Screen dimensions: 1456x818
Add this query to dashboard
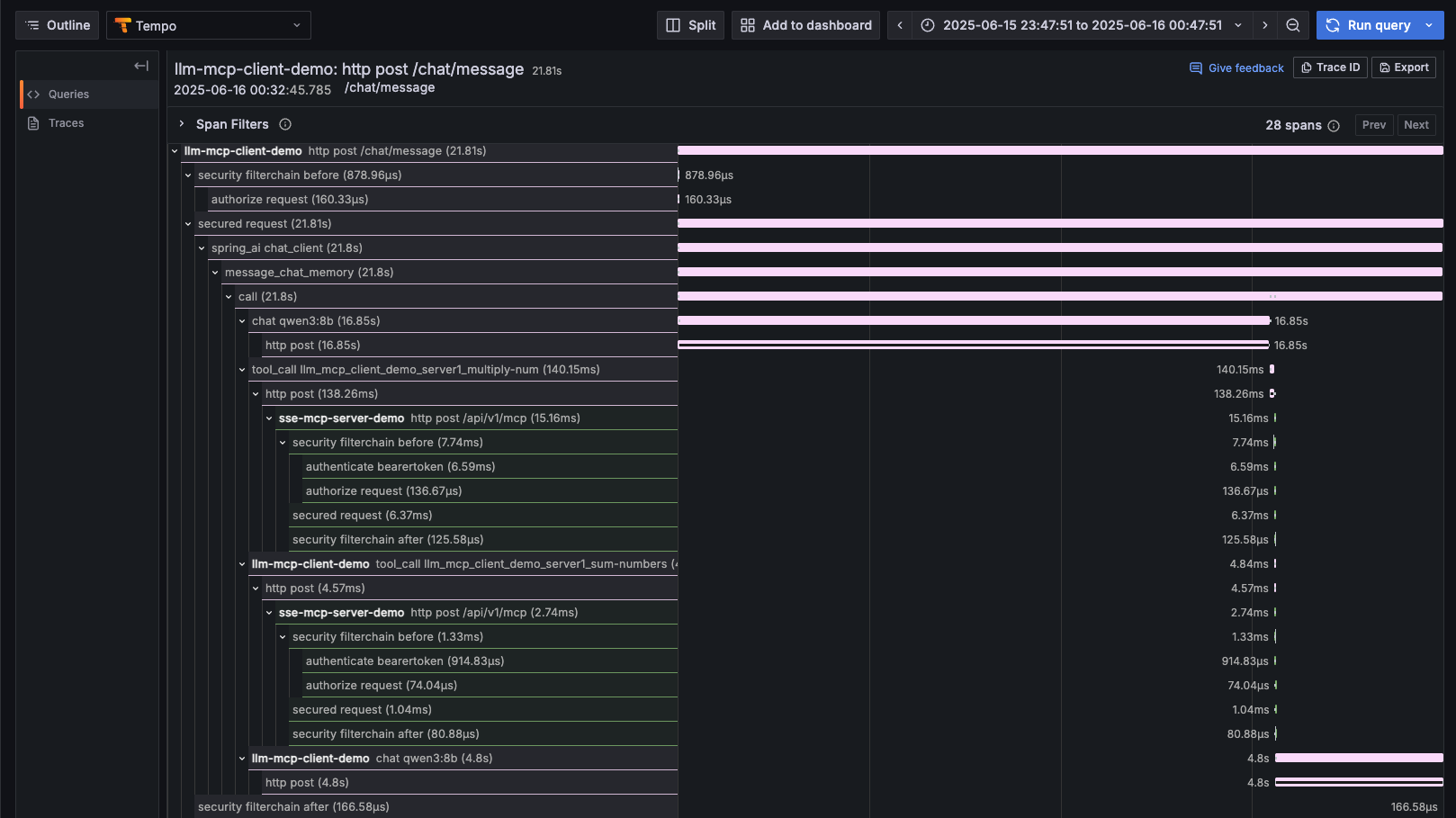[x=806, y=25]
